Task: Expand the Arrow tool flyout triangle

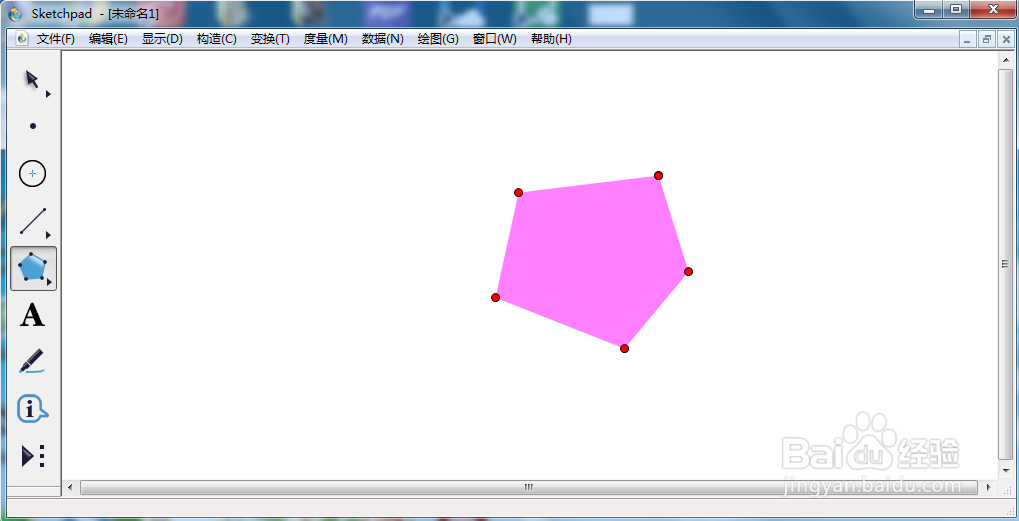Action: [x=48, y=94]
